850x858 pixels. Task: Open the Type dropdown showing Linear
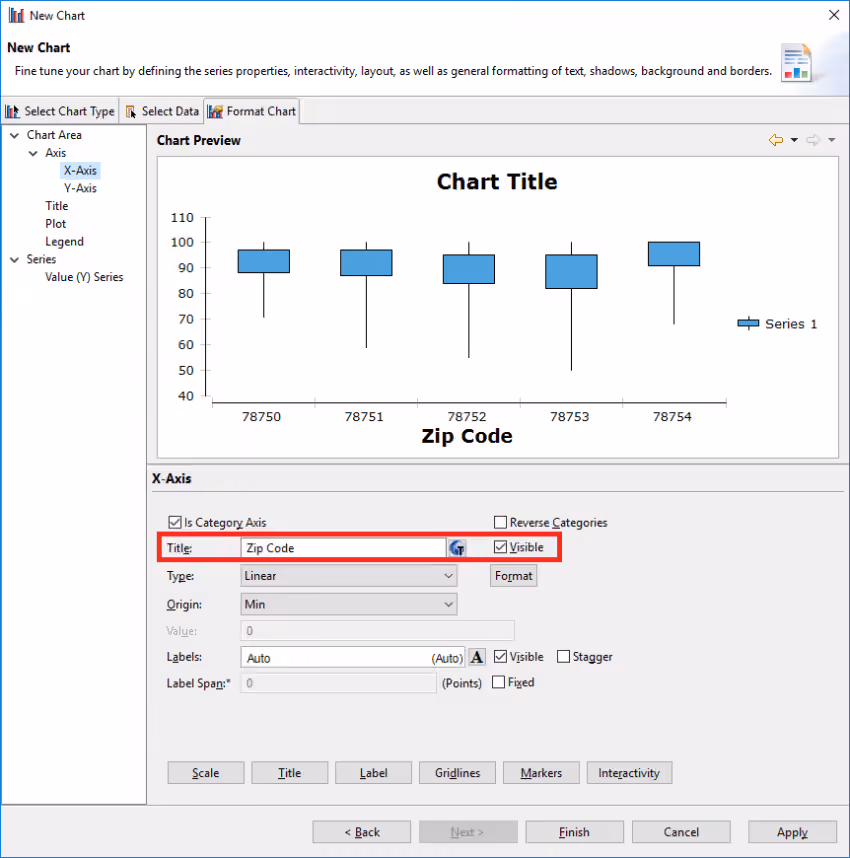[x=349, y=576]
